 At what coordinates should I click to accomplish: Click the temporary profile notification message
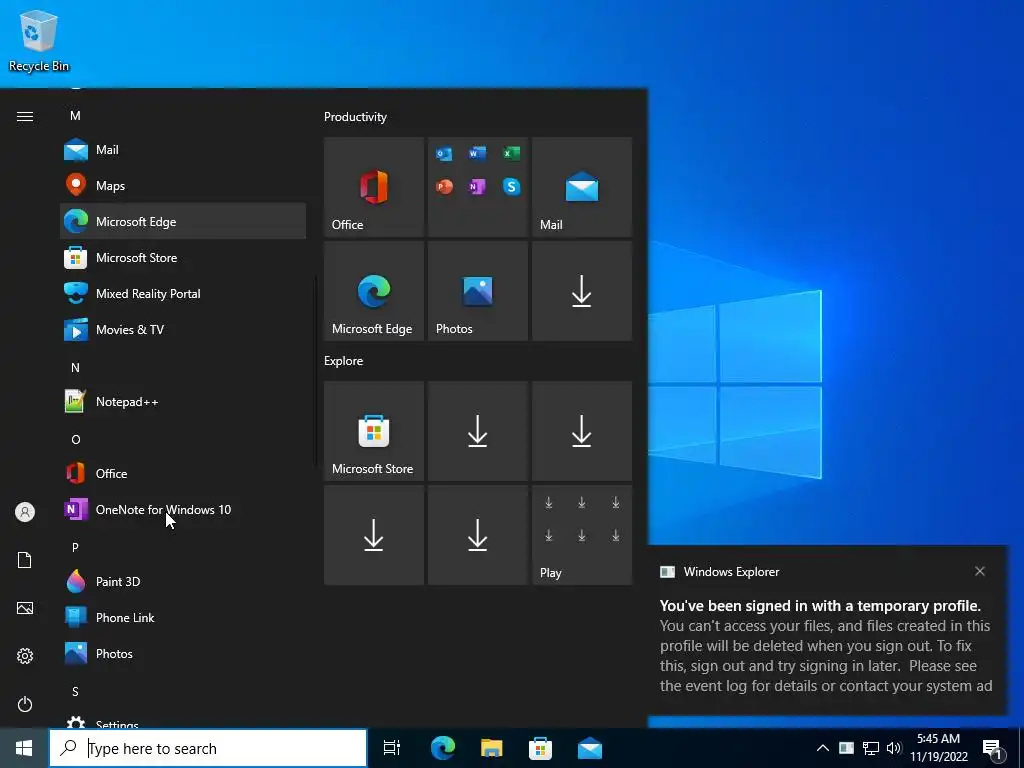[826, 646]
